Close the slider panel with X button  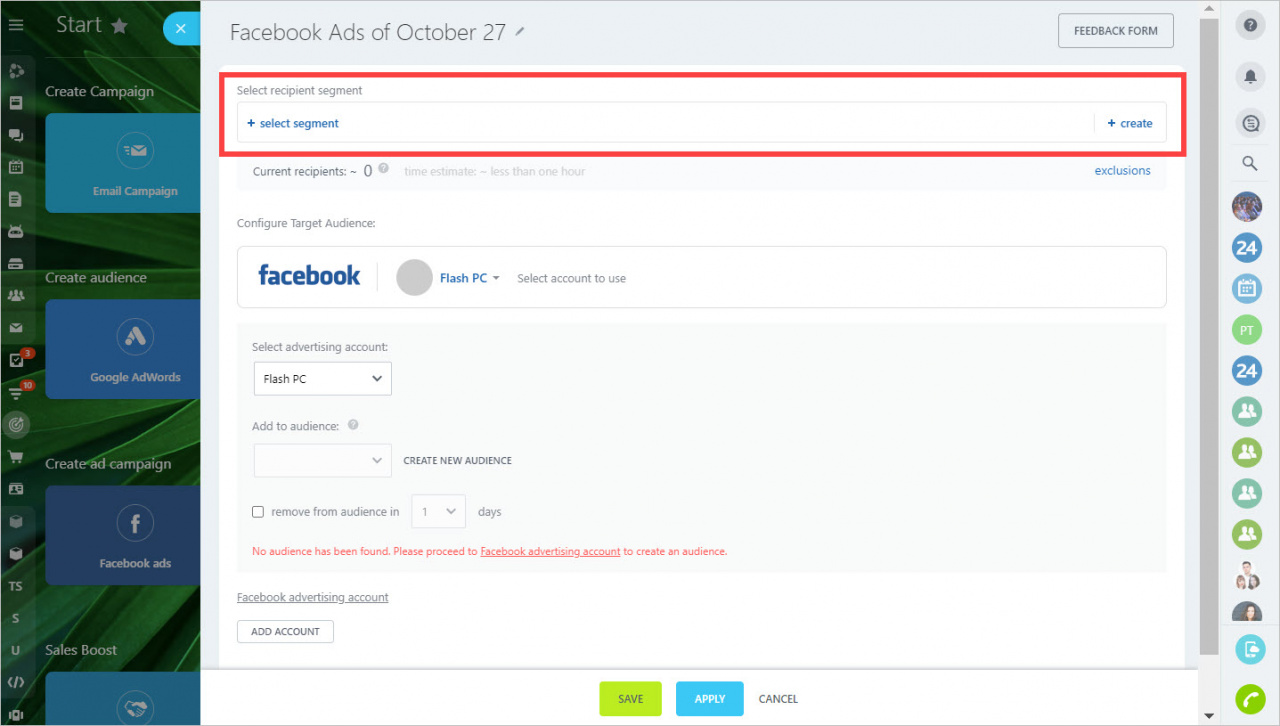pos(180,28)
